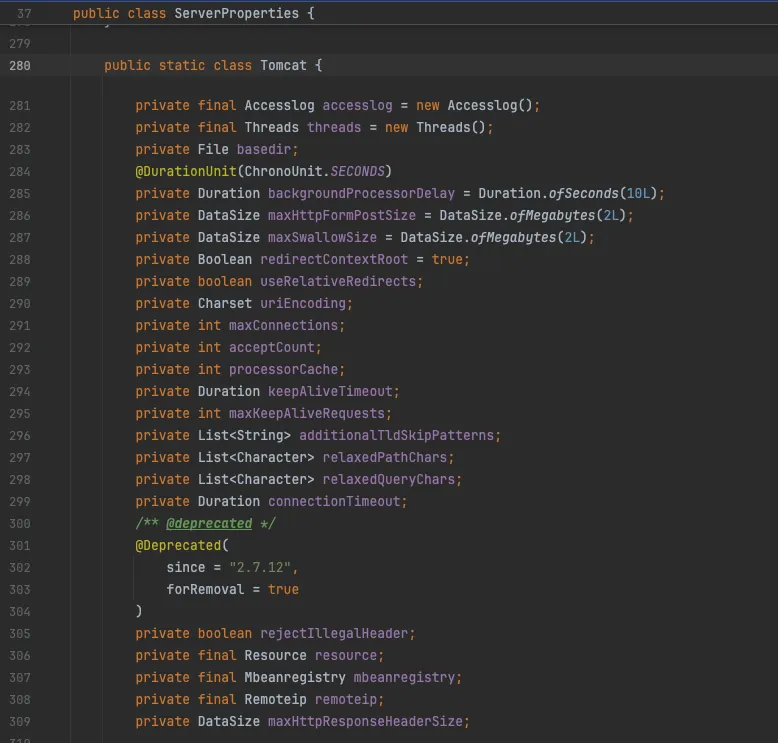The width and height of the screenshot is (778, 743).
Task: Place cursor on additionalTldSkipPatterns
Action: click(396, 435)
